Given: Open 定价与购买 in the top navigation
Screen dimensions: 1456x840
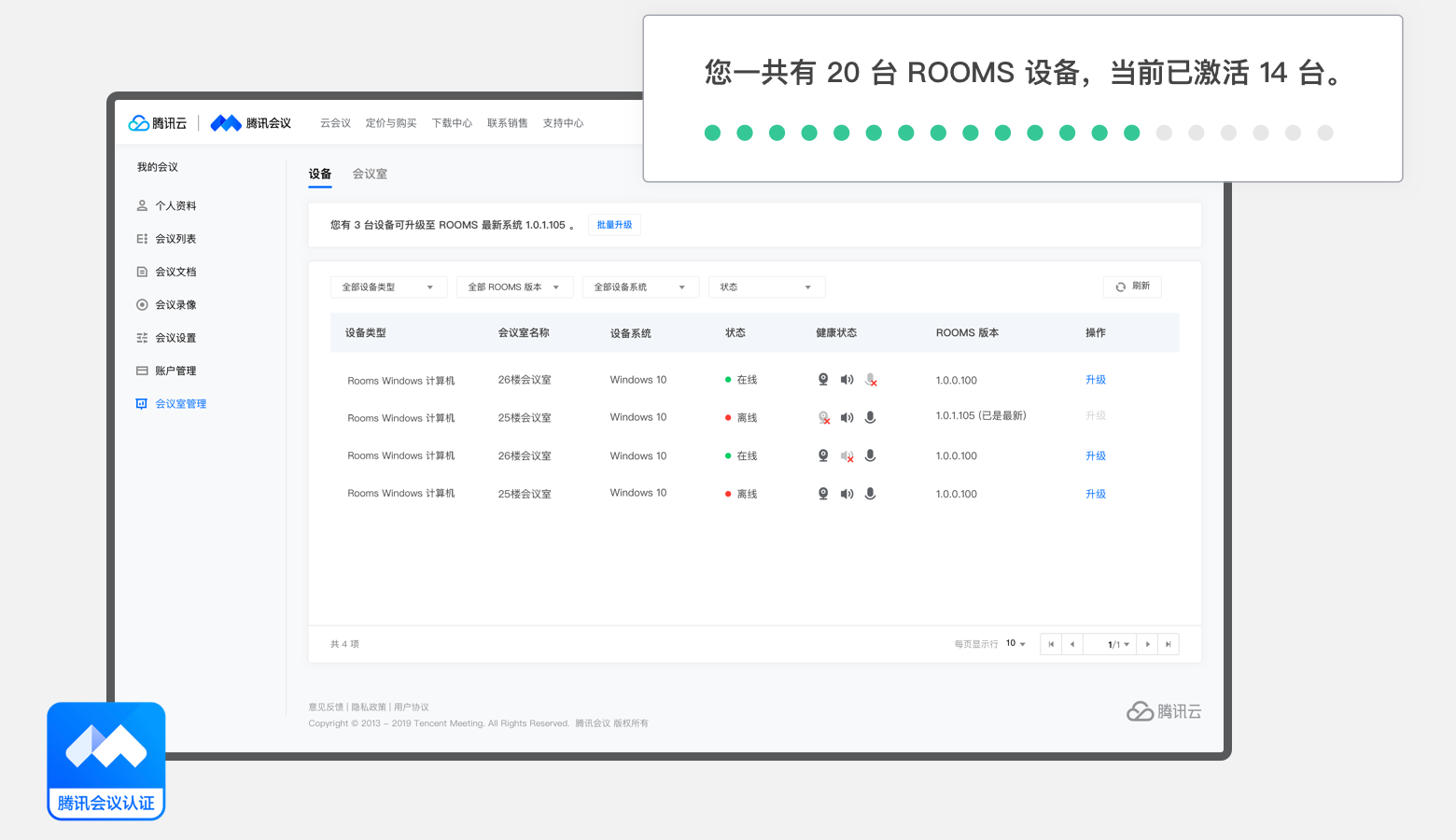Looking at the screenshot, I should coord(391,123).
